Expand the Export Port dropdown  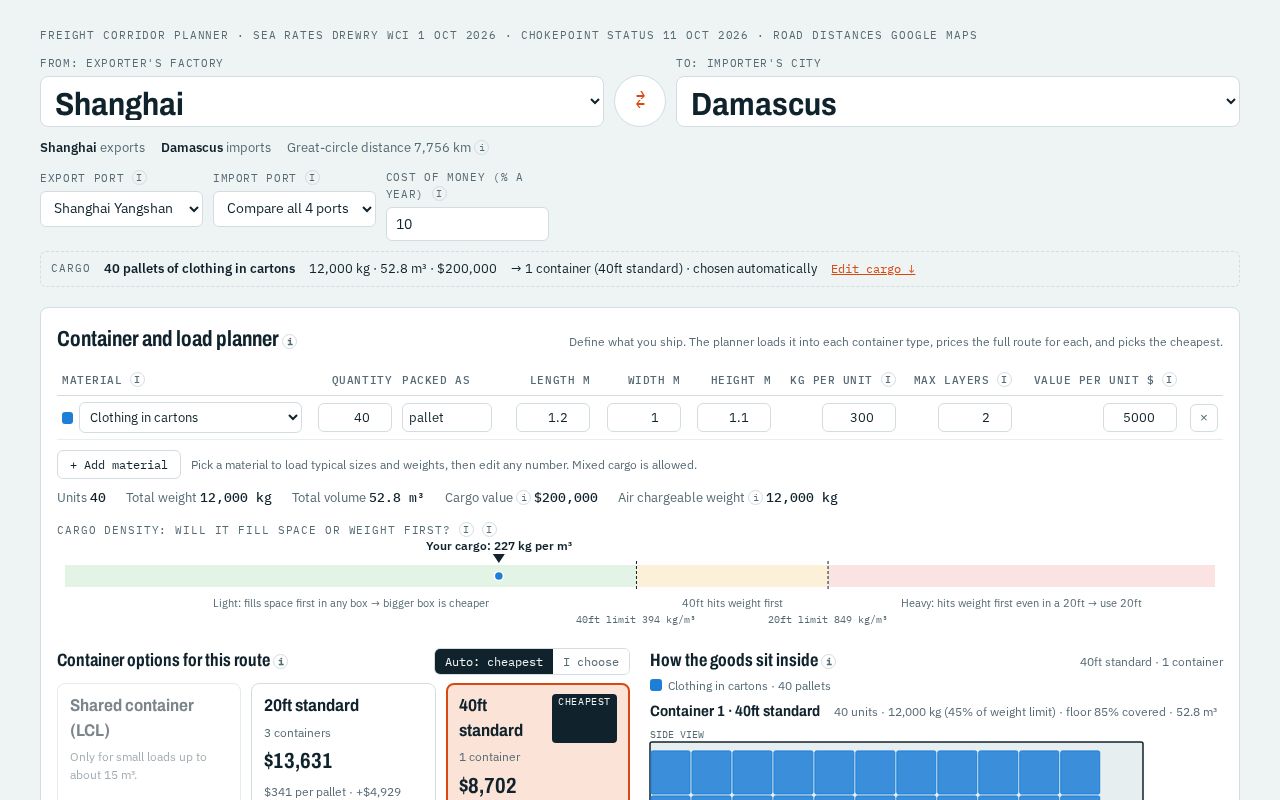point(121,209)
